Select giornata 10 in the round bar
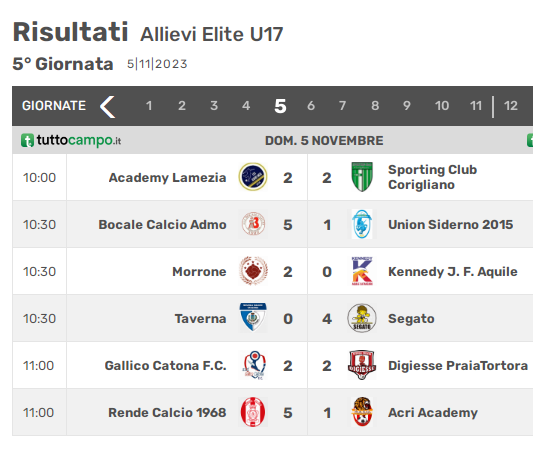Viewport: 533px width, 449px height. [442, 106]
